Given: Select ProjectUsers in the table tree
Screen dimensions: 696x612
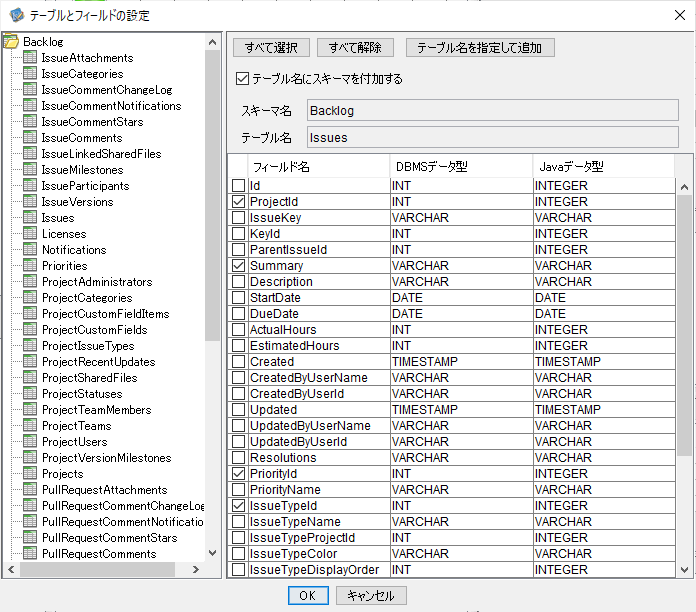Looking at the screenshot, I should pos(75,442).
